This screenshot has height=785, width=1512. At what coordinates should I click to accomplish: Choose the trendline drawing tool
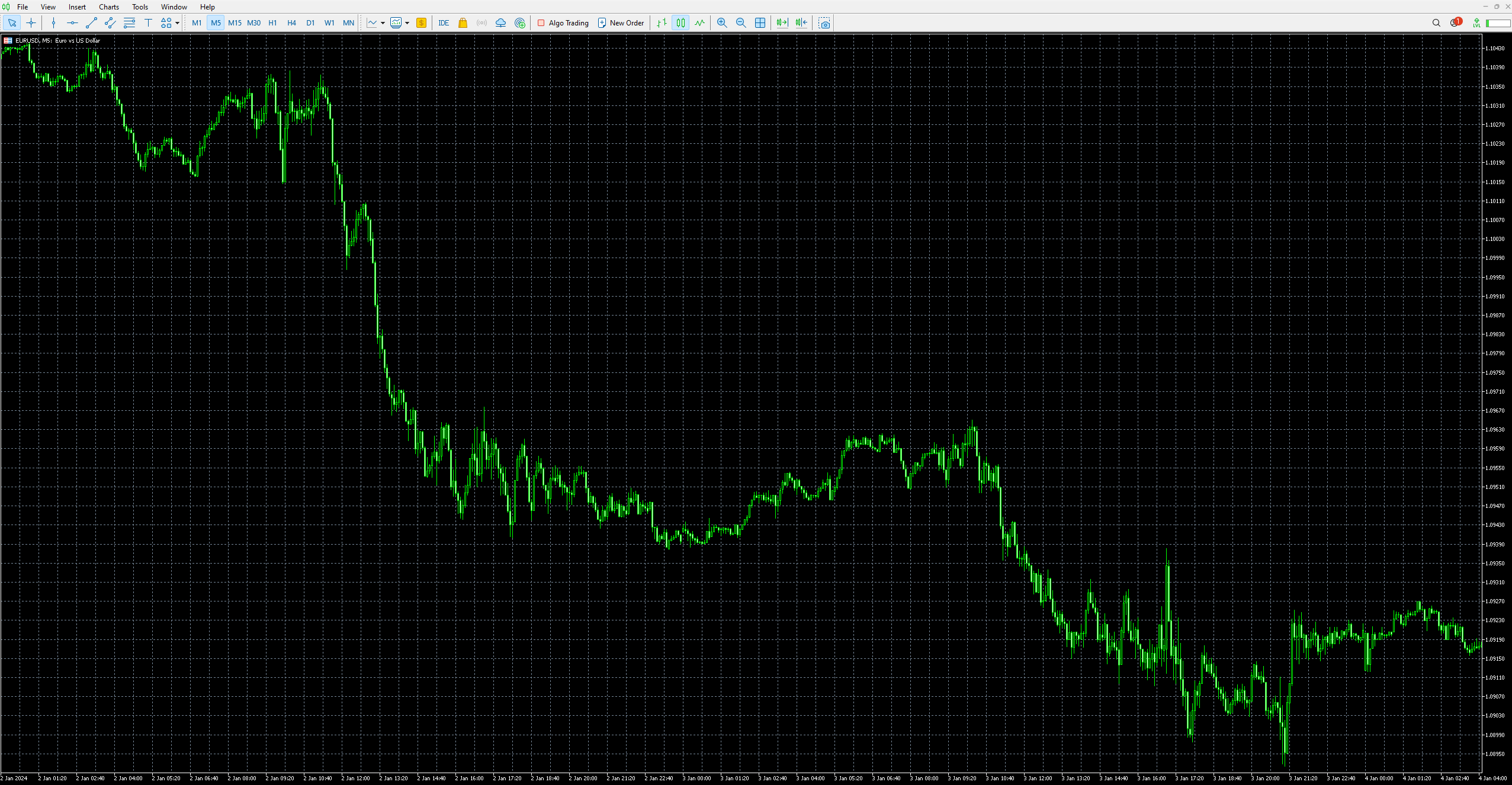[x=91, y=23]
